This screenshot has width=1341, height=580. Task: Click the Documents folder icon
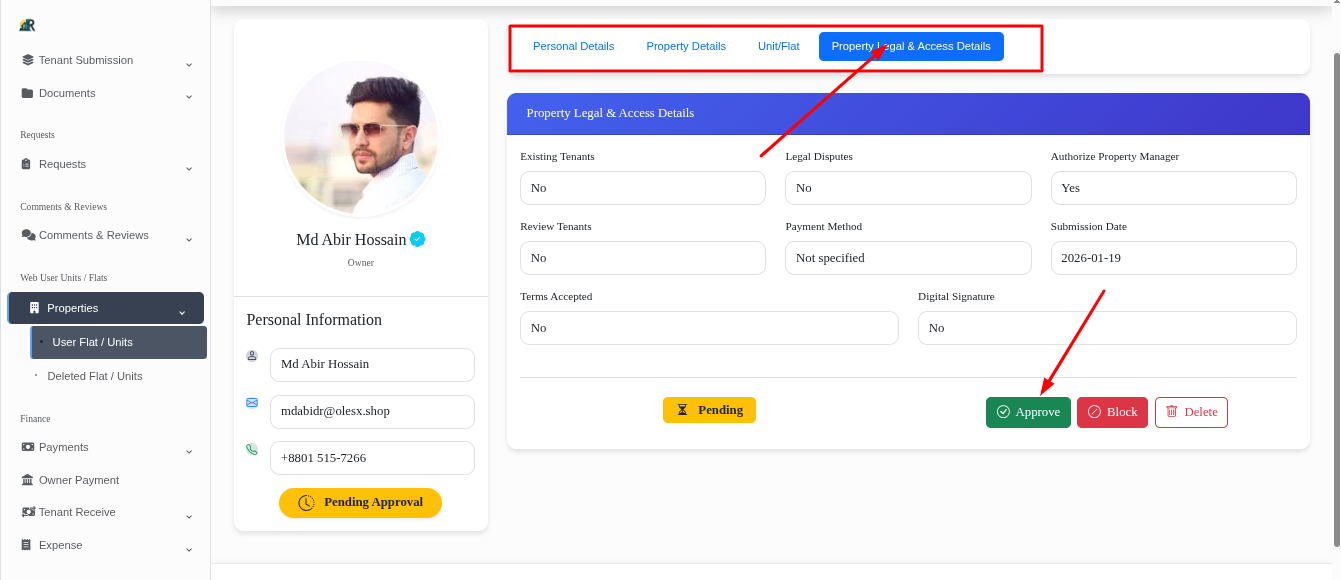[x=28, y=93]
